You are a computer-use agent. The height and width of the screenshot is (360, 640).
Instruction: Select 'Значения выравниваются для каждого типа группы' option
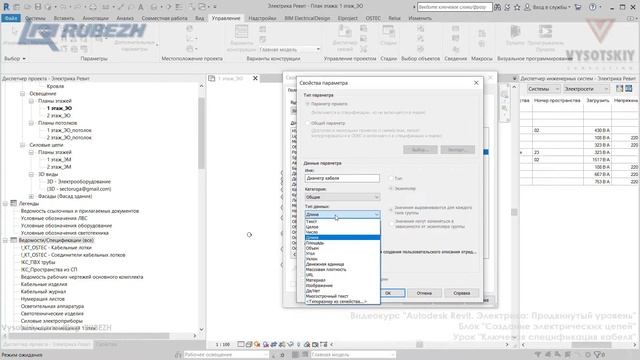point(391,210)
